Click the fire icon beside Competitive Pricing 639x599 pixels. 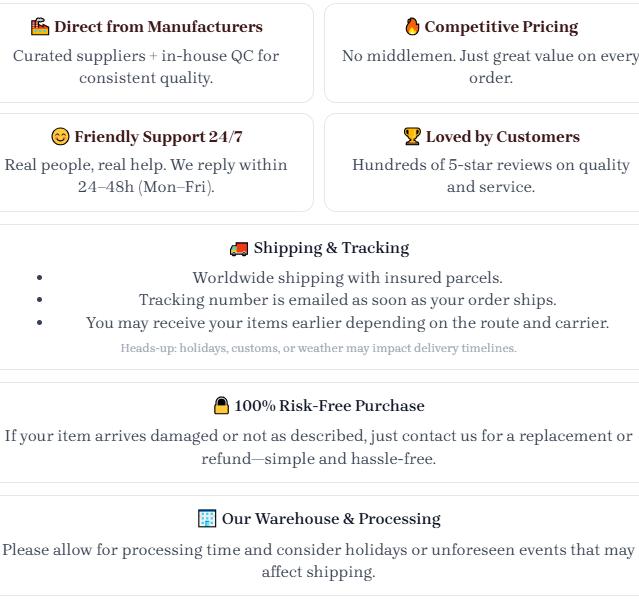(x=412, y=27)
